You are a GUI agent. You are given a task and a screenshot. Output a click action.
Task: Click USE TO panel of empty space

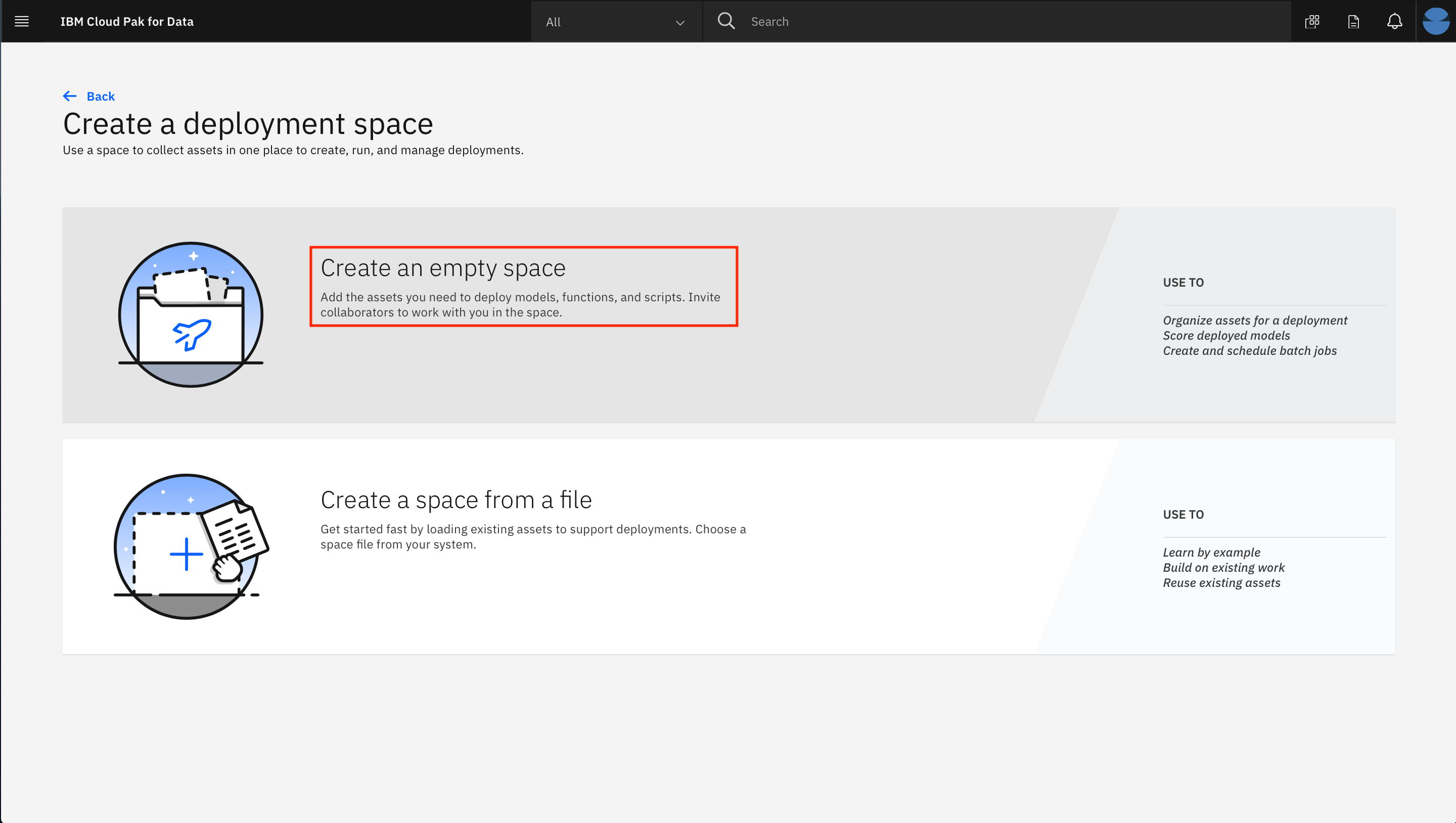point(1255,316)
